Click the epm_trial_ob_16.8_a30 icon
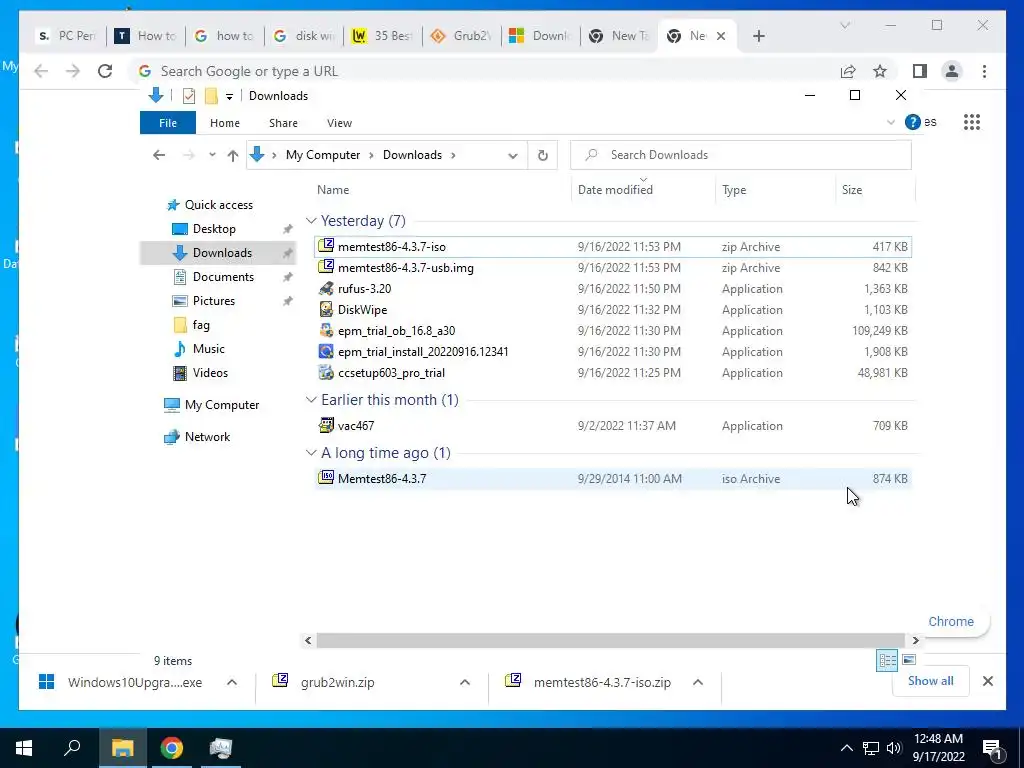 coord(326,330)
